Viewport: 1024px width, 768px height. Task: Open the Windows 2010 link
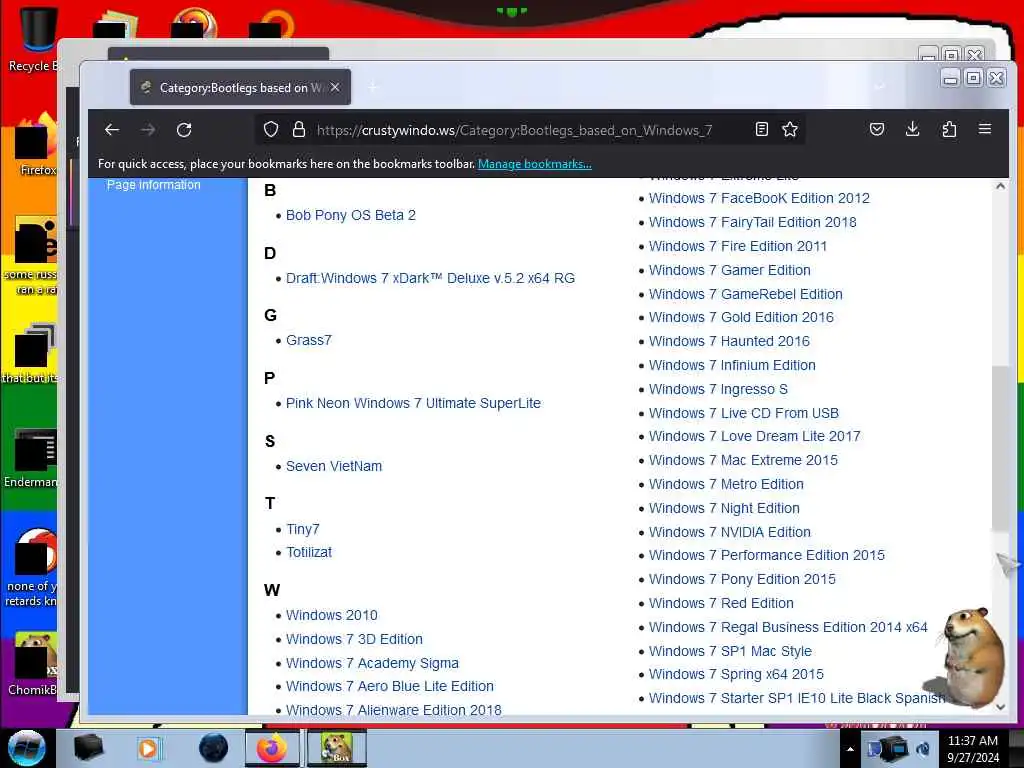click(x=332, y=615)
